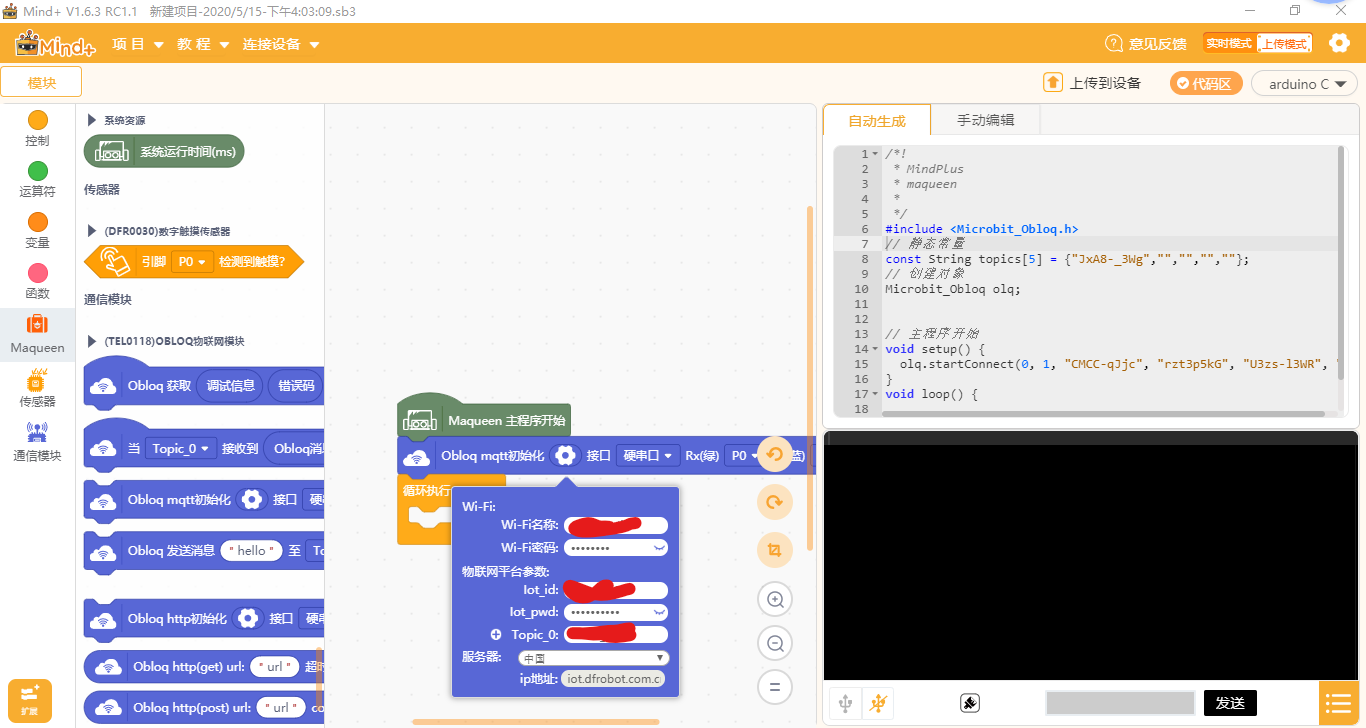Collapse (TEL0118)OBLOQ物联网模块 section
This screenshot has width=1366, height=728.
coord(92,341)
